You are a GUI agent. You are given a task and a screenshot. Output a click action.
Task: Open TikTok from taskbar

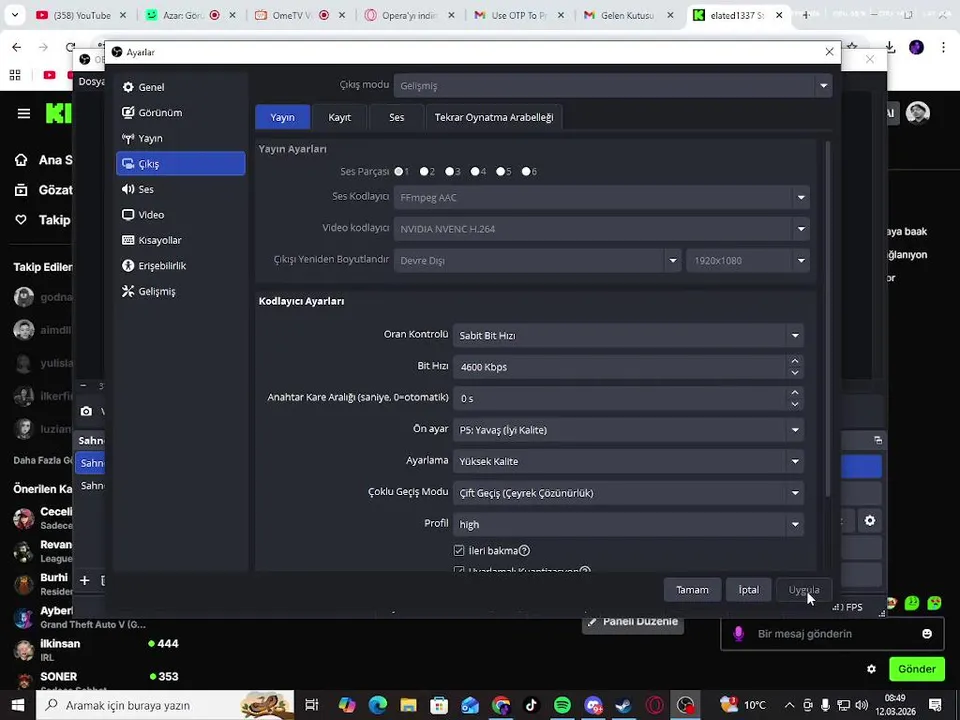[531, 705]
